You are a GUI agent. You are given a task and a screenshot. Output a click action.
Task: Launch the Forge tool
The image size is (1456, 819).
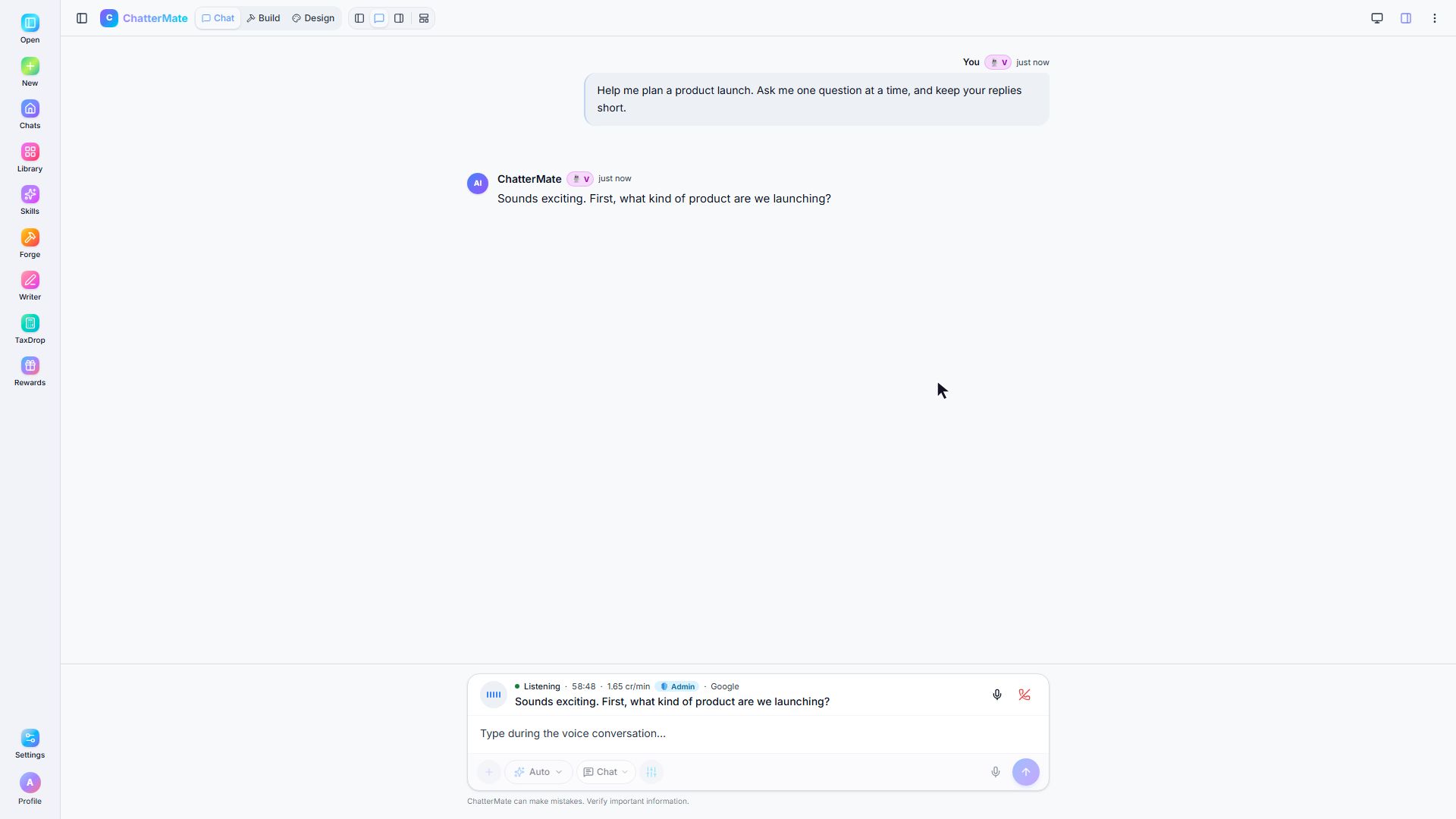[30, 244]
